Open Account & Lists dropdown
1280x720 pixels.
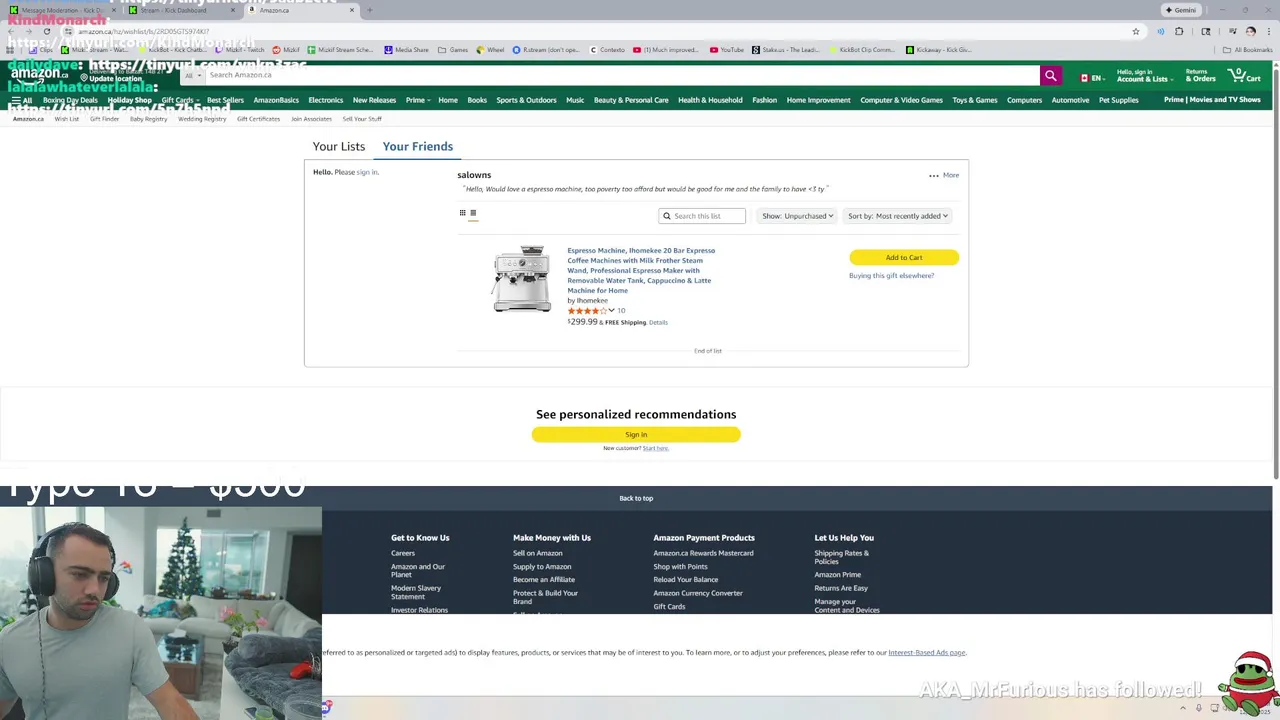(x=1144, y=75)
